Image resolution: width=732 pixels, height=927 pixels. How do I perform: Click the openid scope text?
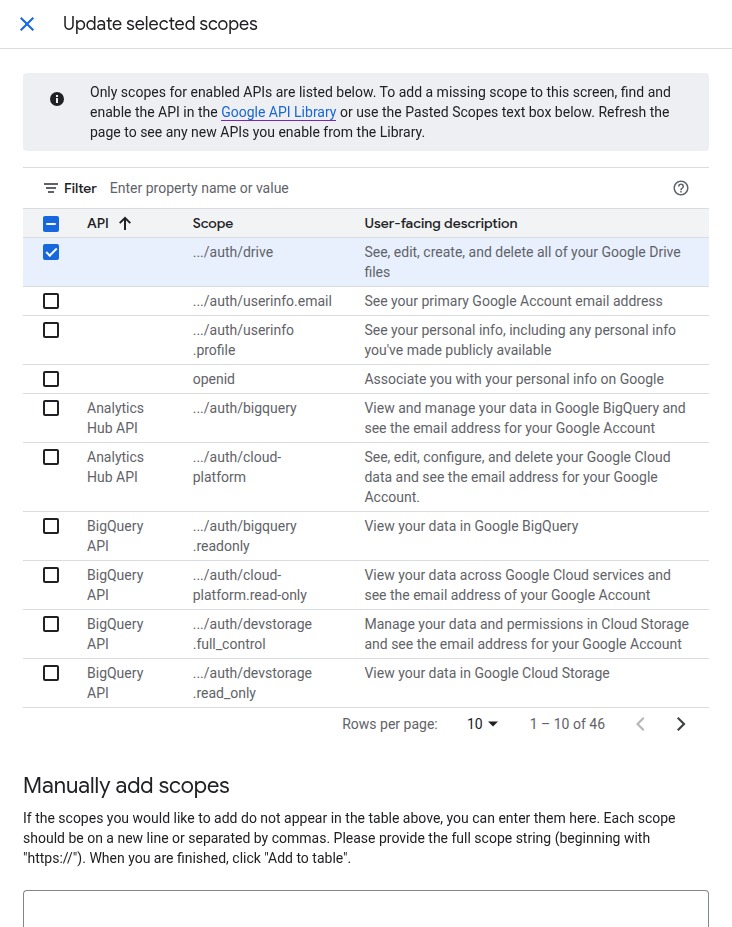(213, 379)
